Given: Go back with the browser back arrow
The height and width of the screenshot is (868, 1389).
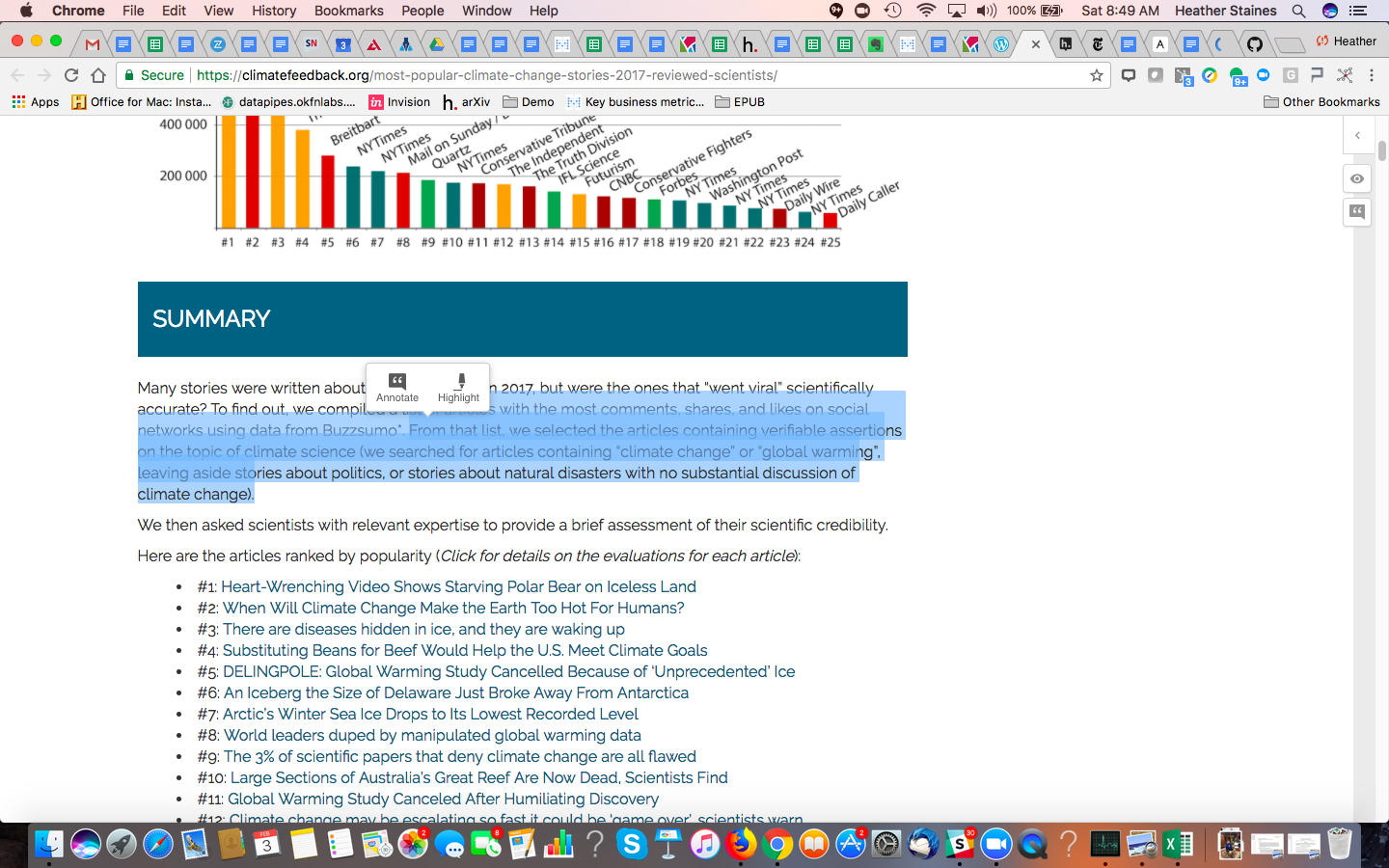Looking at the screenshot, I should pyautogui.click(x=17, y=75).
